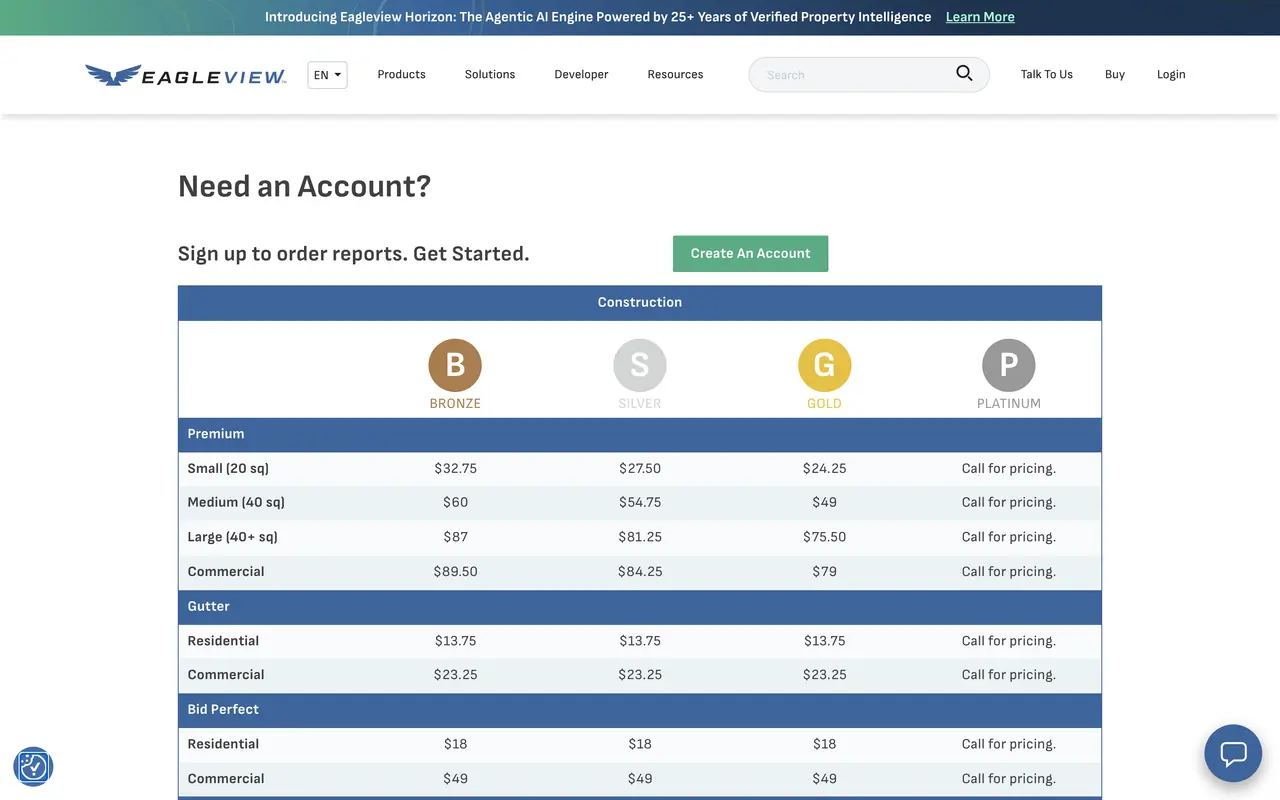Click the GOLD tier label
1280x800 pixels.
coord(825,404)
